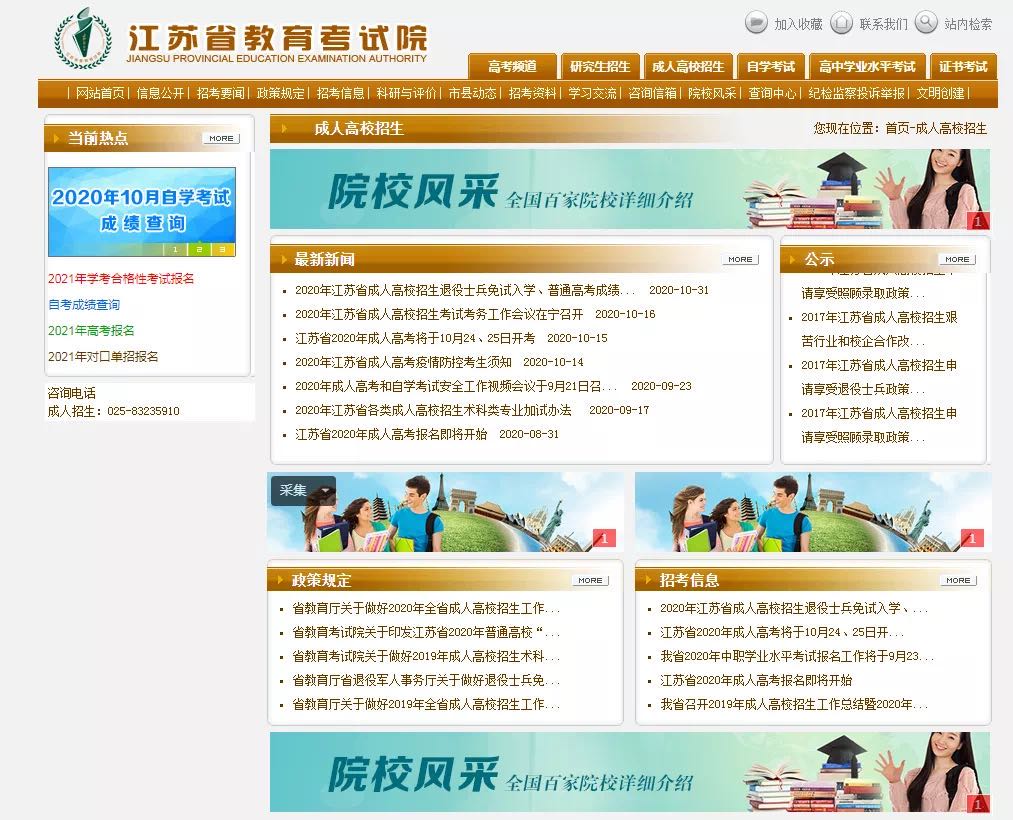Screen dimensions: 1013x820
Task: Open policy 省教育厅关于做好2019年全省成人高校招生工作
Action: 426,704
